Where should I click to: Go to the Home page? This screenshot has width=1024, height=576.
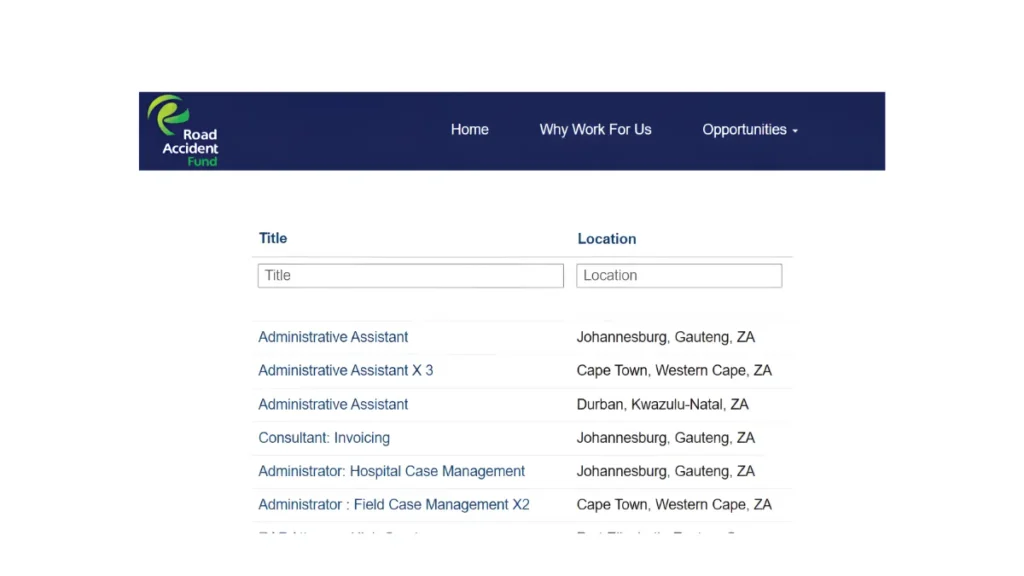469,130
